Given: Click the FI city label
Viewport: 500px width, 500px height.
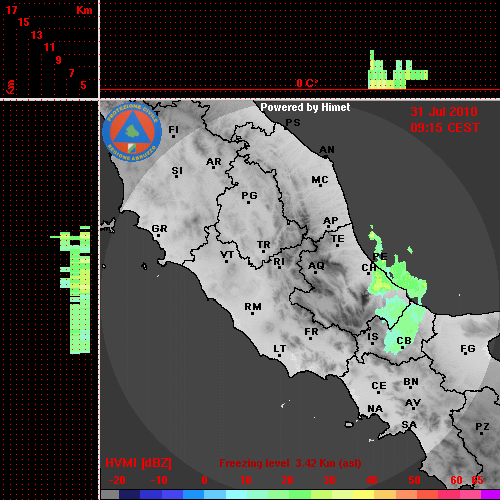Looking at the screenshot, I should tap(174, 129).
